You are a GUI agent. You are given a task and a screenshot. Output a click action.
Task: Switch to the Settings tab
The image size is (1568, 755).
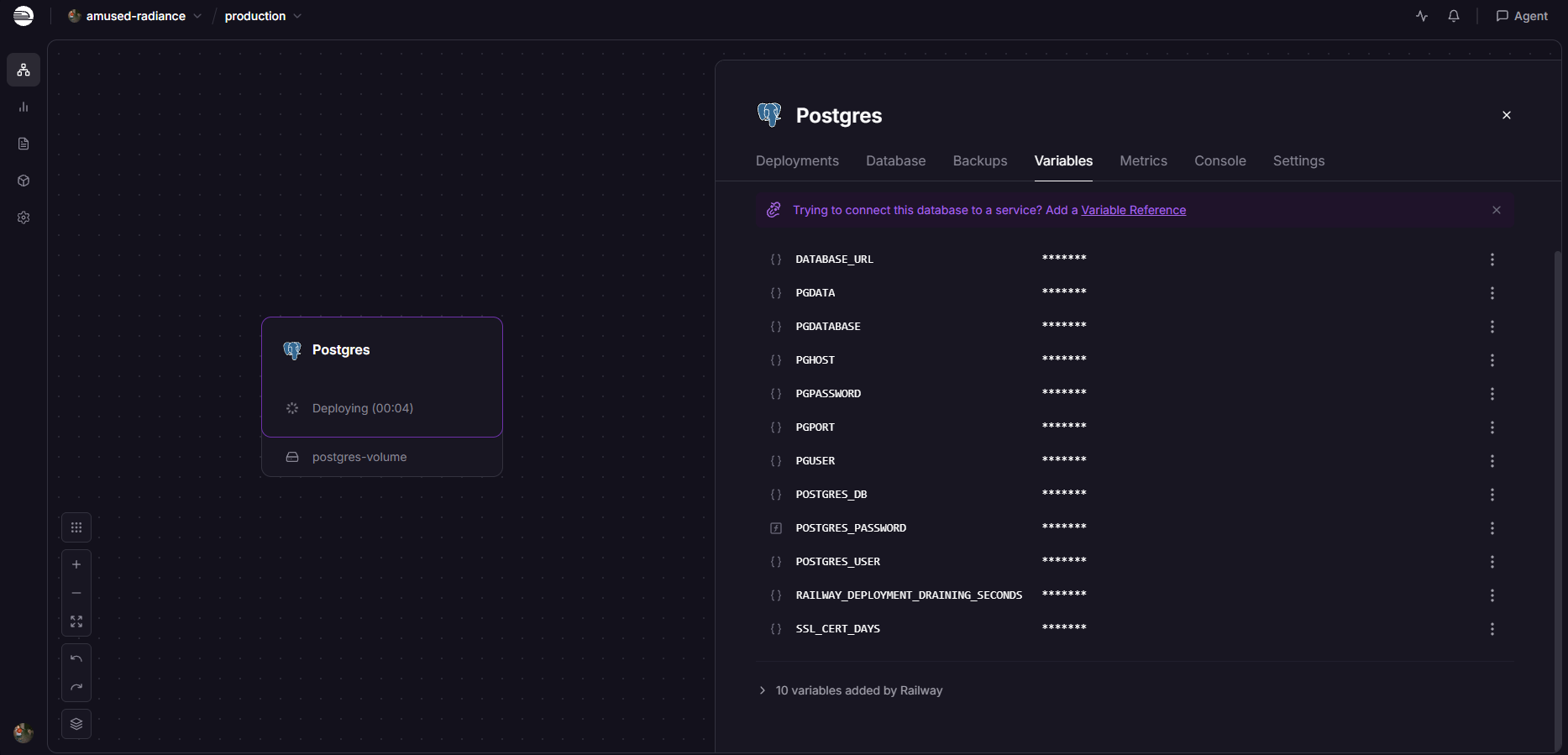pyautogui.click(x=1298, y=160)
